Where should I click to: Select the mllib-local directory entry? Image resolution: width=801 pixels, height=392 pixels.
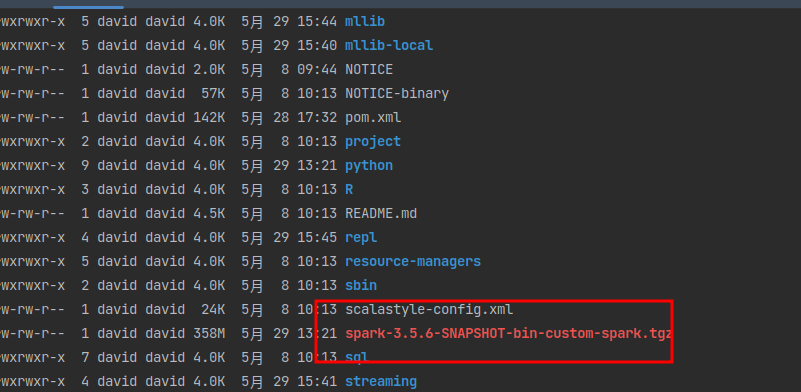(x=389, y=45)
